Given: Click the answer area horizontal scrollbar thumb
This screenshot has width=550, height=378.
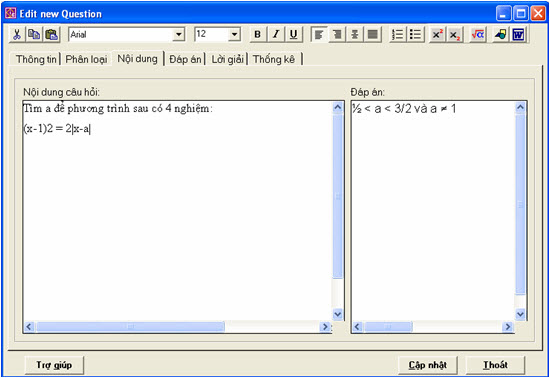Looking at the screenshot, I should [x=388, y=327].
